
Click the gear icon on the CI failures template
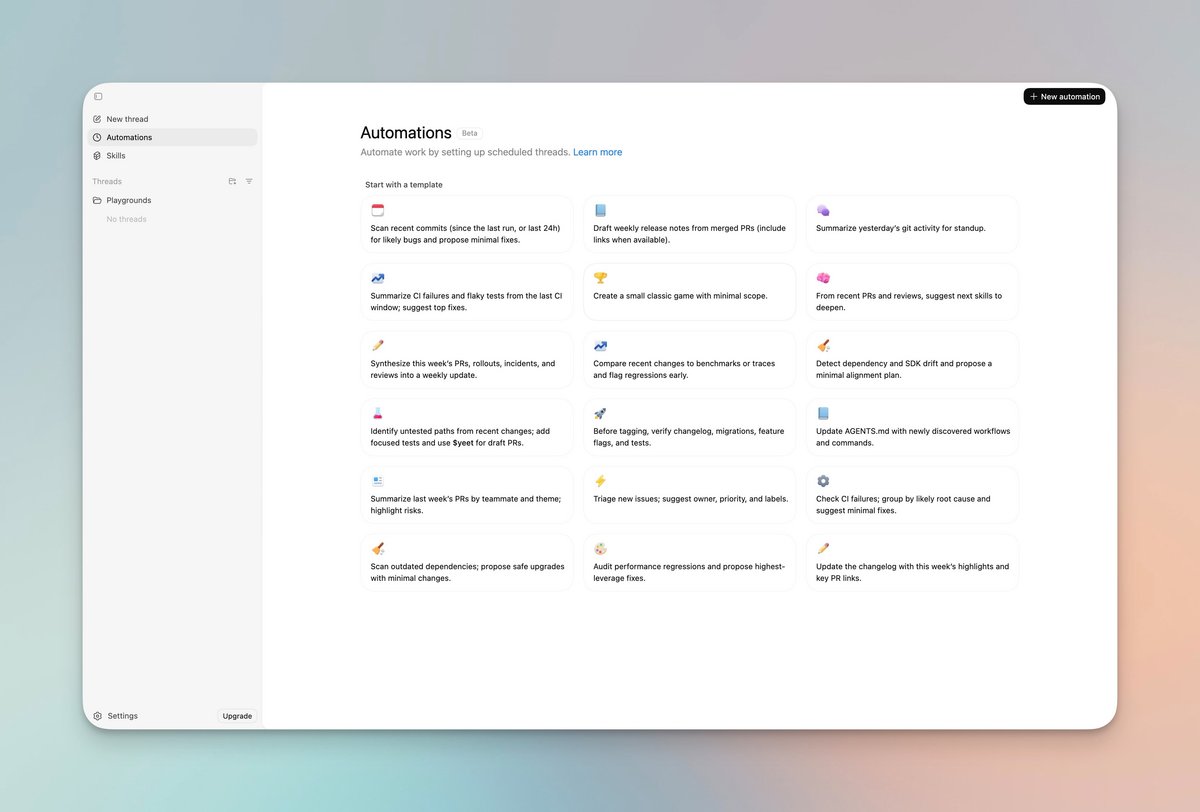pyautogui.click(x=823, y=481)
